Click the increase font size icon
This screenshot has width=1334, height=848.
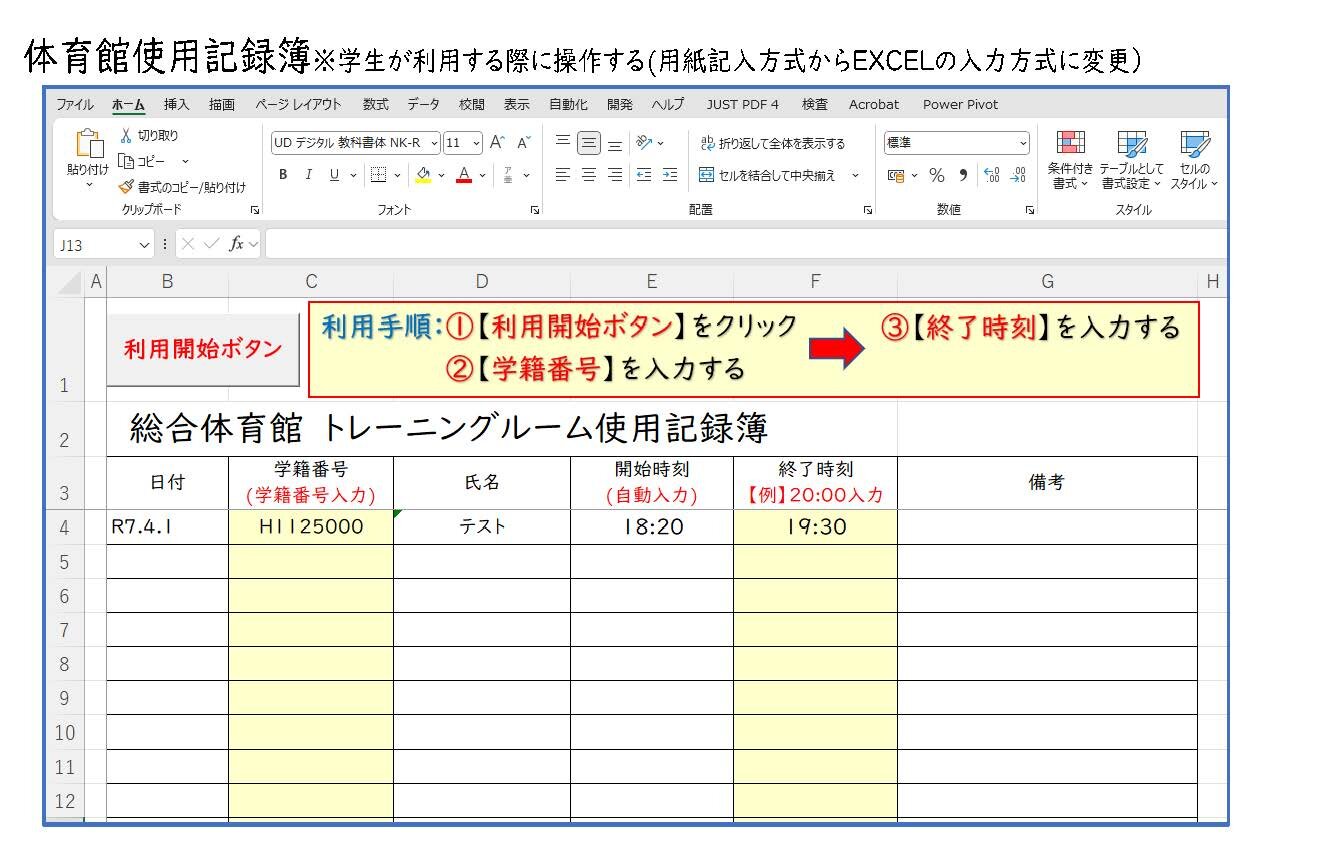[497, 143]
